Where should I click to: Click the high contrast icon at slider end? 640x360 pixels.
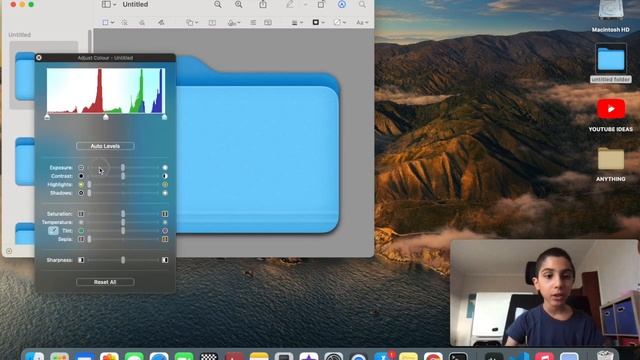(165, 176)
